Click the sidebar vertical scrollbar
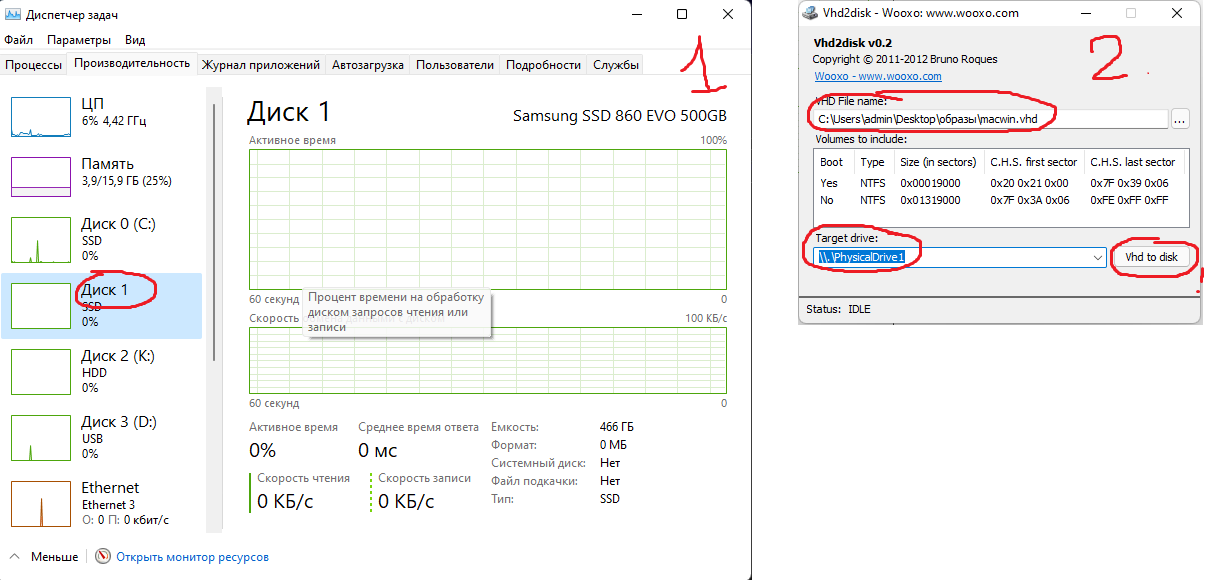Image resolution: width=1215 pixels, height=581 pixels. pyautogui.click(x=212, y=230)
